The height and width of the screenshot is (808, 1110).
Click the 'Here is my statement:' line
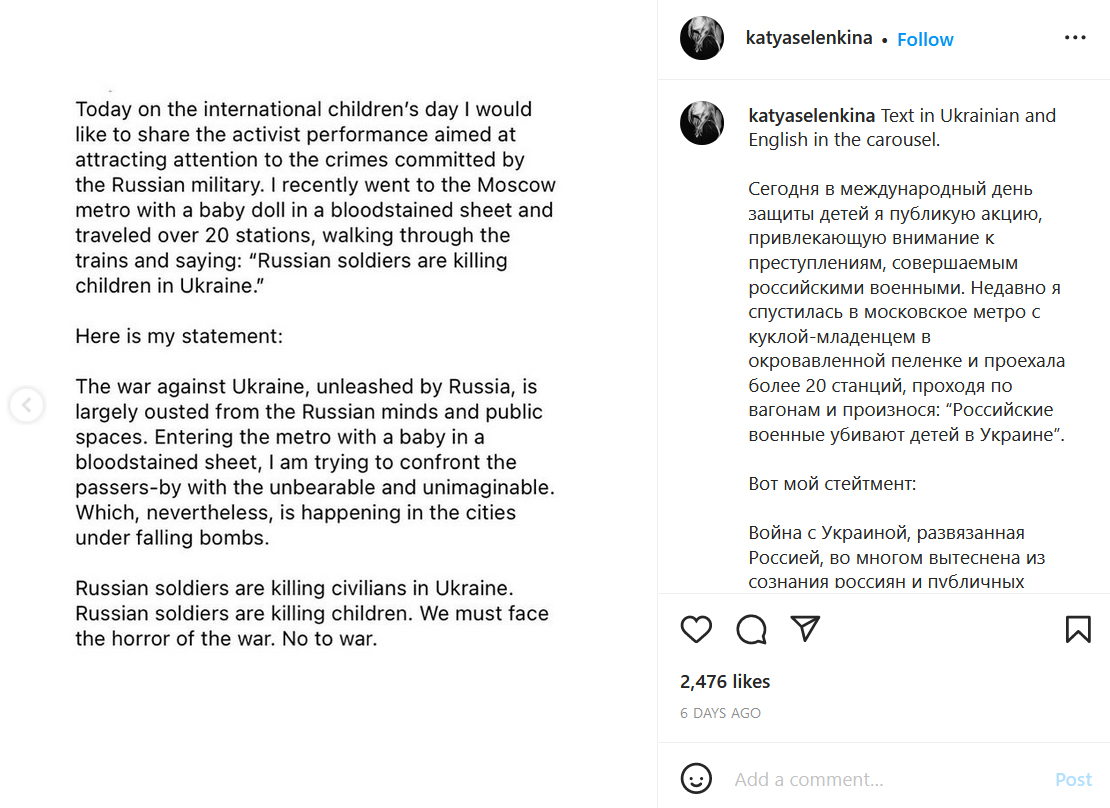click(x=179, y=337)
